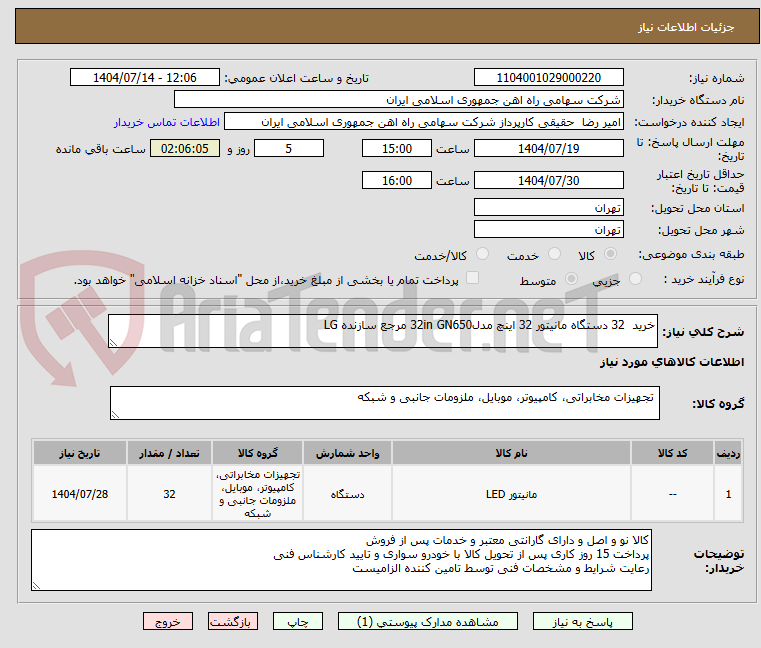Click the شرح کلی نیاز description box
Image resolution: width=761 pixels, height=648 pixels.
coord(382,331)
